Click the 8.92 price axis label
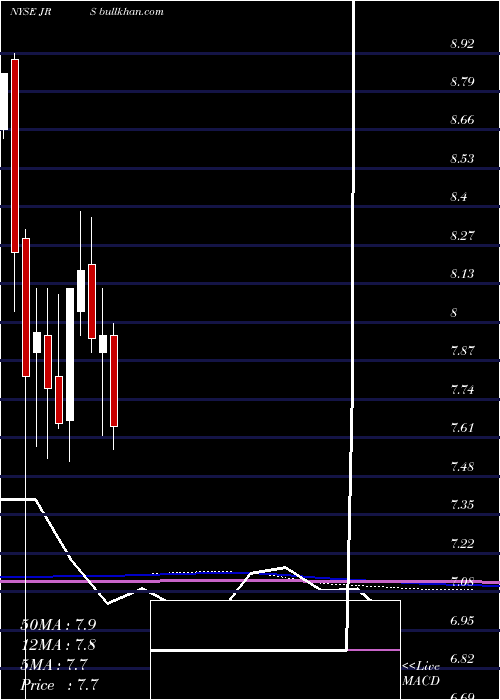500x700 pixels. 462,44
